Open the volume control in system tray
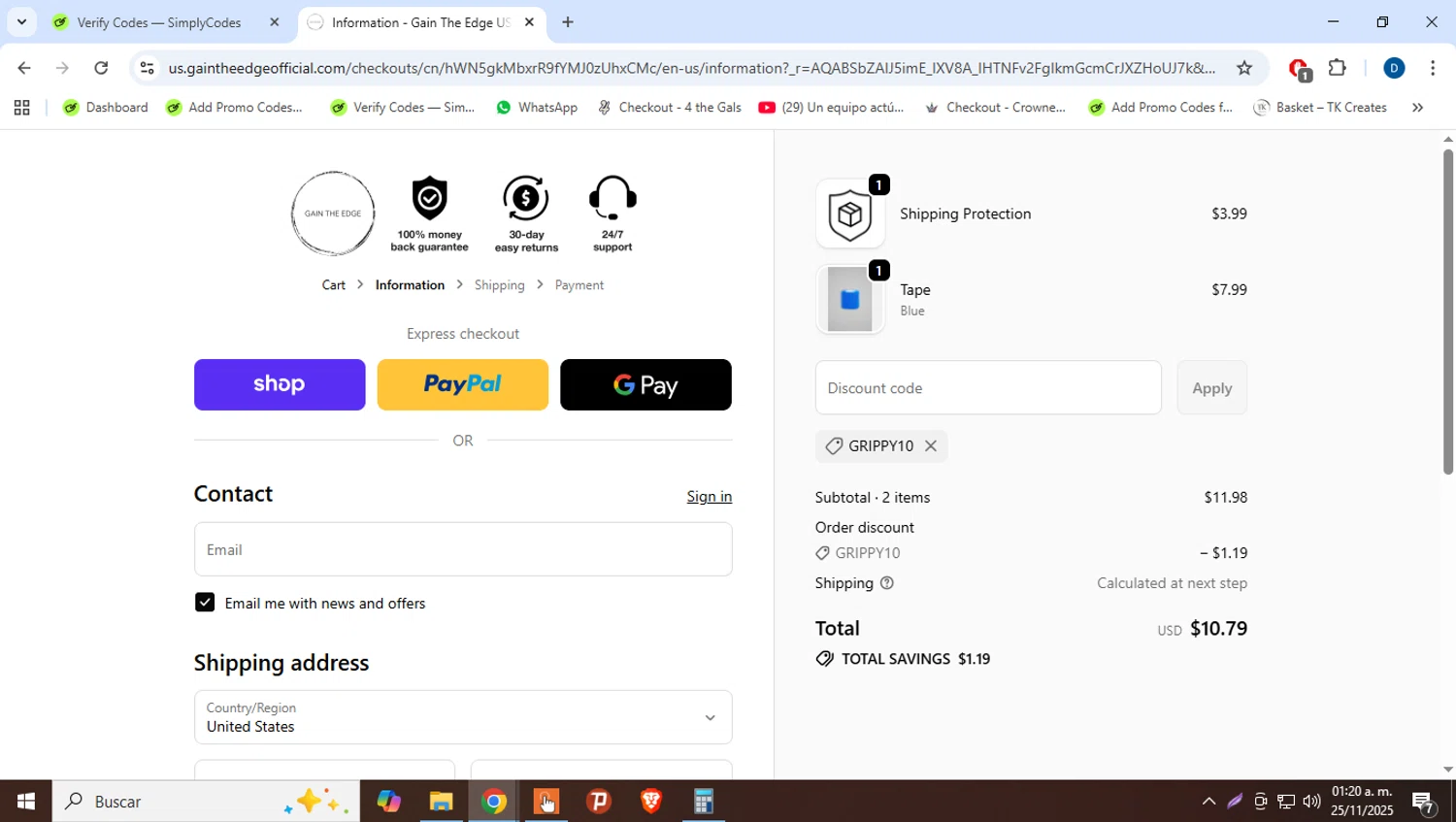This screenshot has width=1456, height=822. (1311, 802)
